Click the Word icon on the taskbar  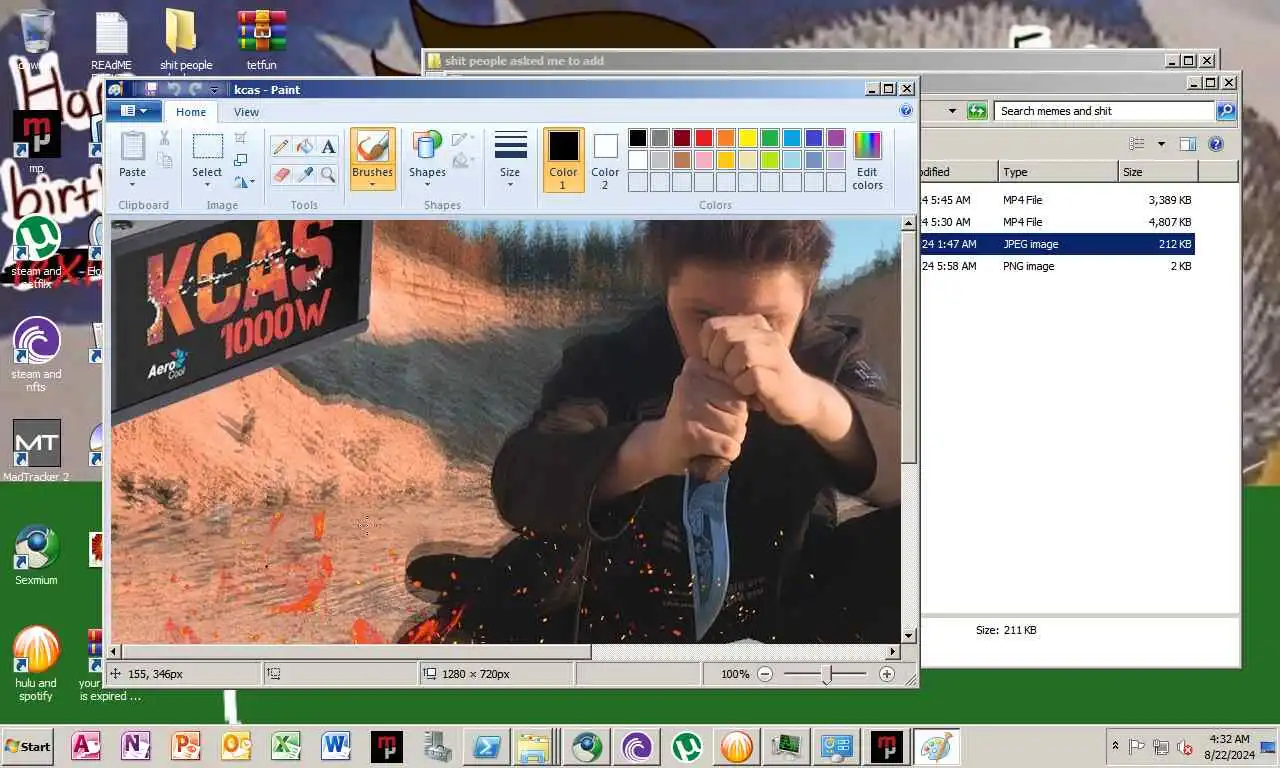[x=336, y=746]
